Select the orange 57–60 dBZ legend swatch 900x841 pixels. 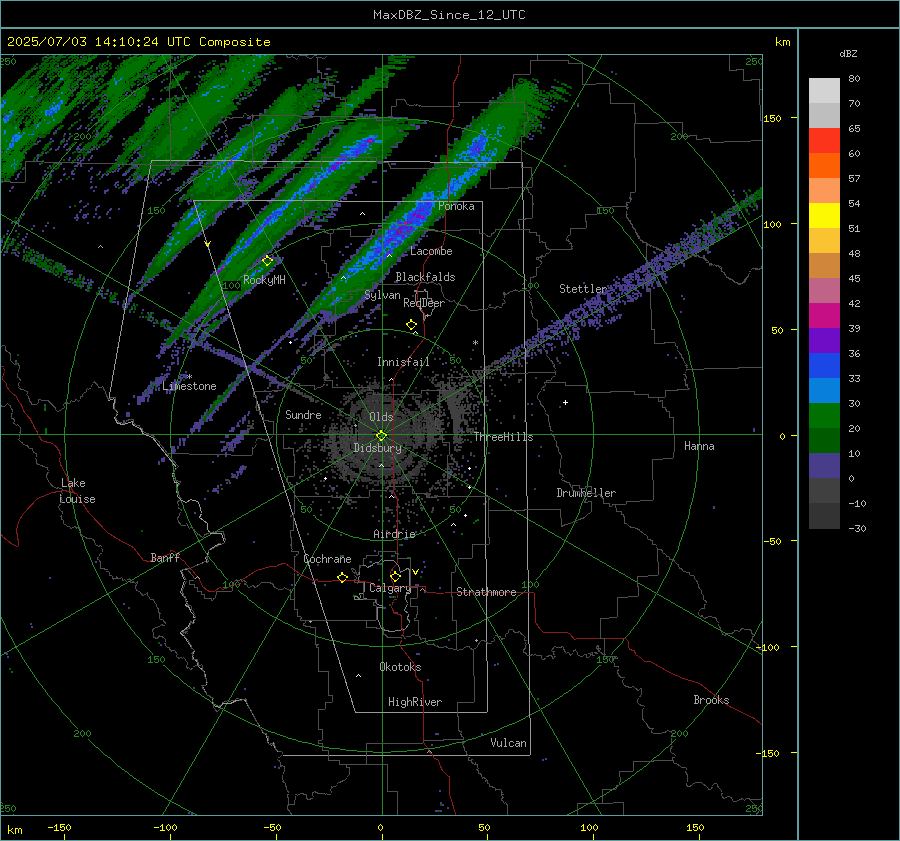click(x=824, y=166)
